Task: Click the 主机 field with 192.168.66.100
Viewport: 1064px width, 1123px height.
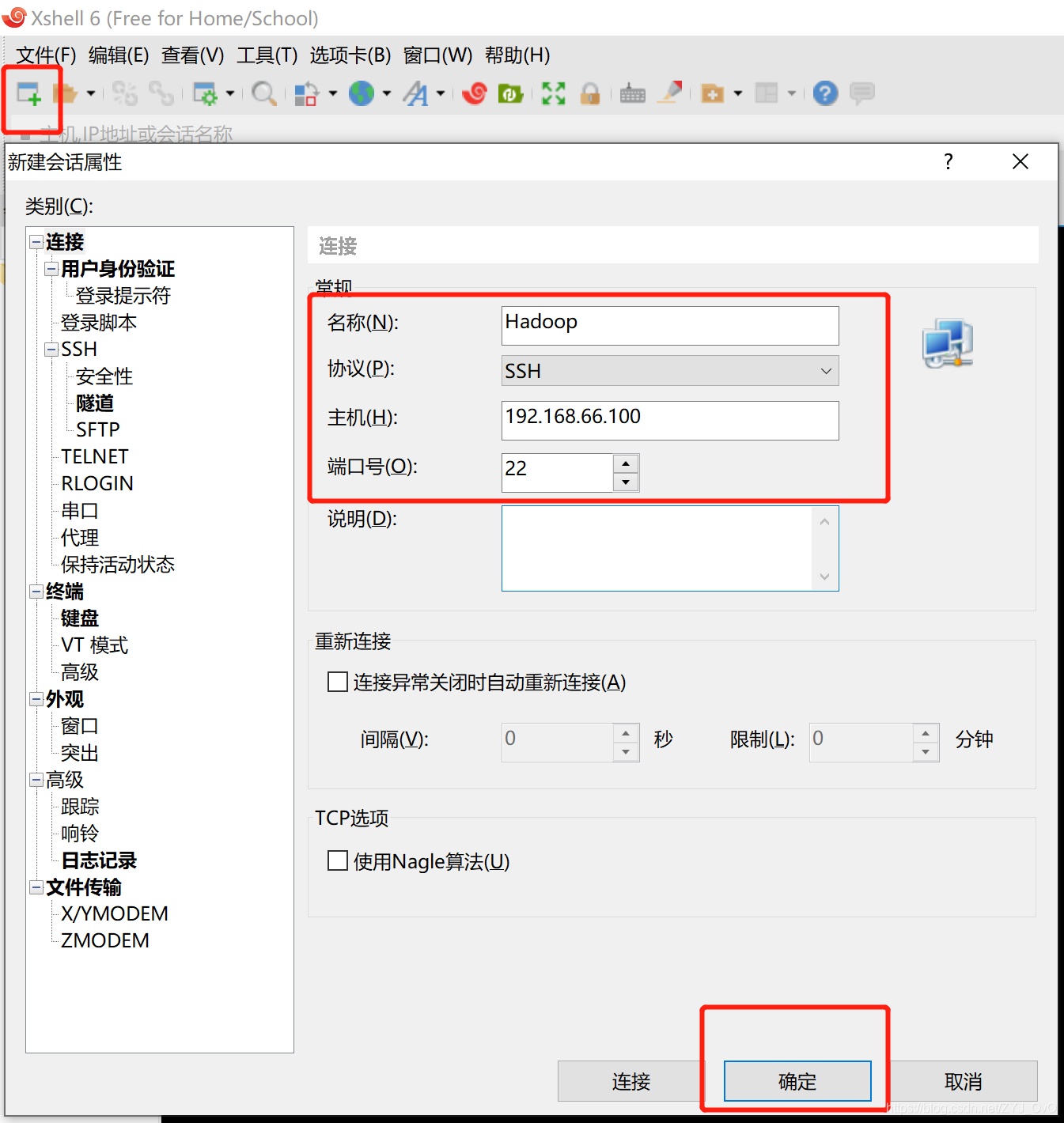Action: (x=670, y=421)
